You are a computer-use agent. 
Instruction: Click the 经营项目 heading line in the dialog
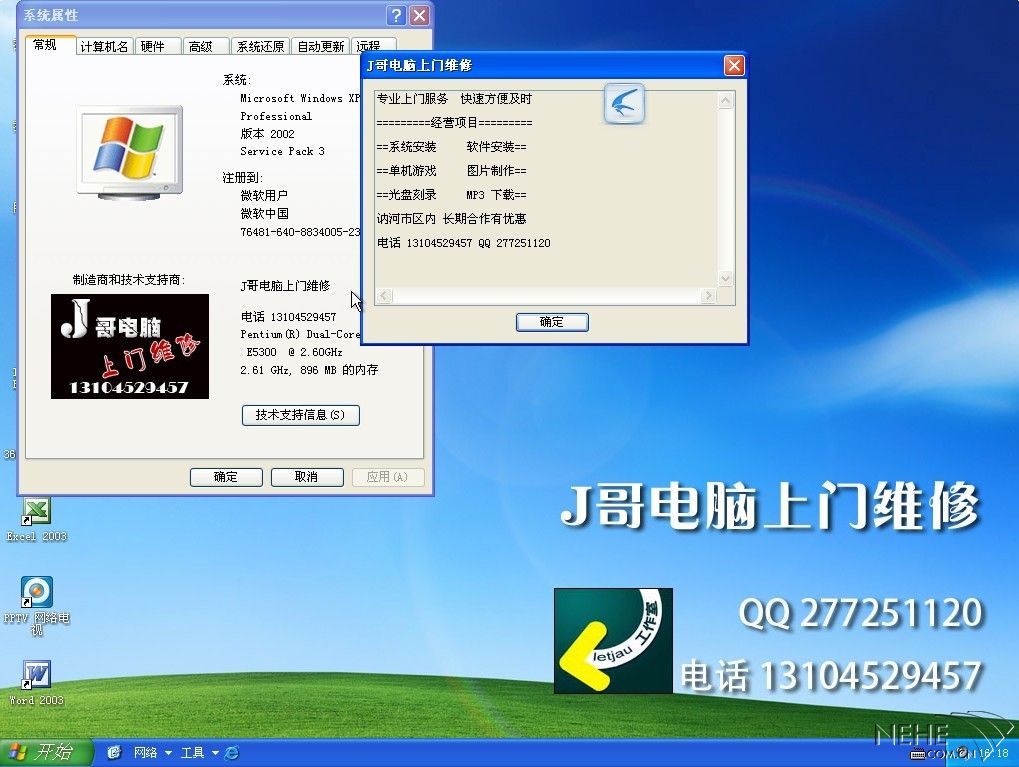point(454,123)
